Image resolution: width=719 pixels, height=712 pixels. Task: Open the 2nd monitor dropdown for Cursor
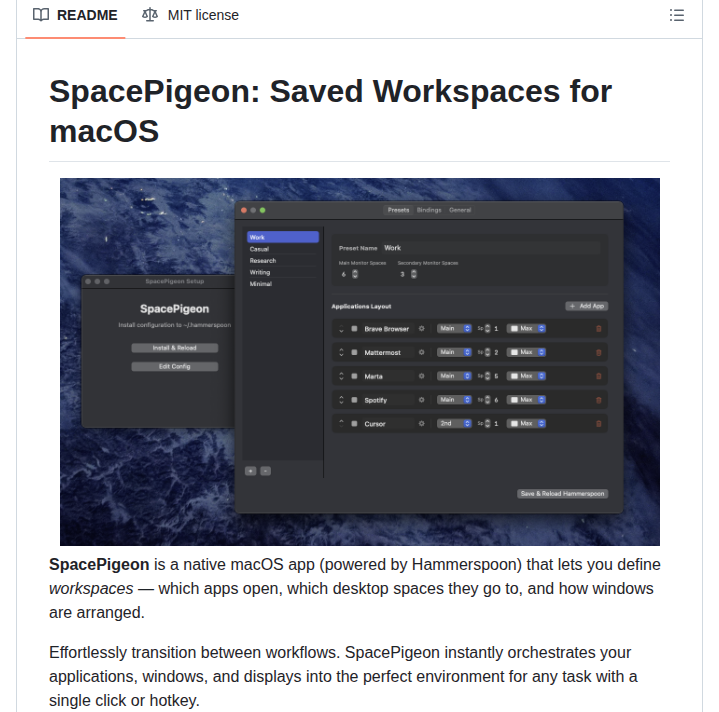(x=454, y=424)
